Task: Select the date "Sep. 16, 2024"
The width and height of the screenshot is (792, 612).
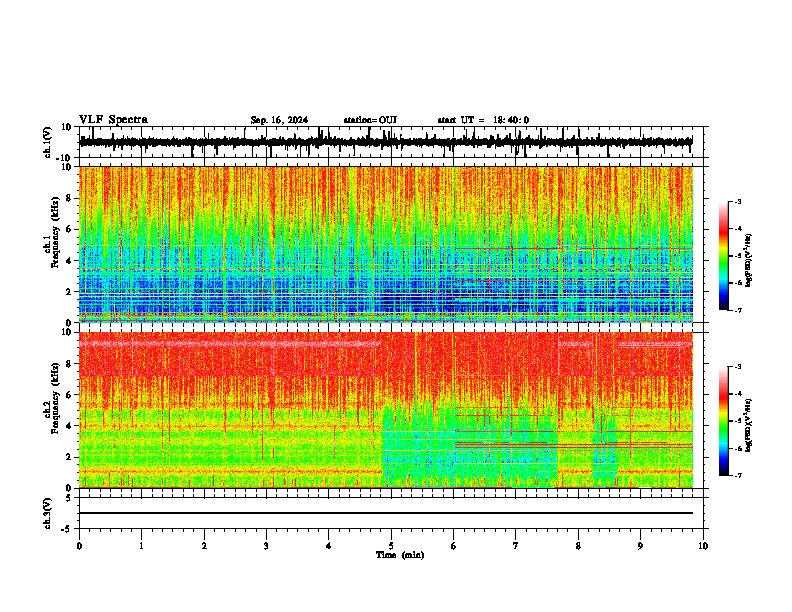Action: click(279, 120)
